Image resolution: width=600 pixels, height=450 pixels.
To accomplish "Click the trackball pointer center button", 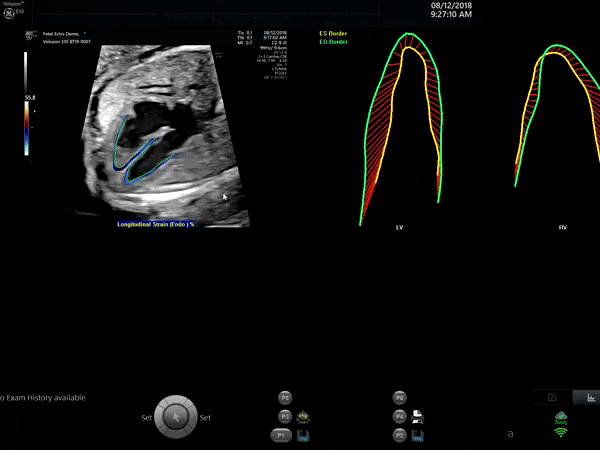I will [x=176, y=417].
